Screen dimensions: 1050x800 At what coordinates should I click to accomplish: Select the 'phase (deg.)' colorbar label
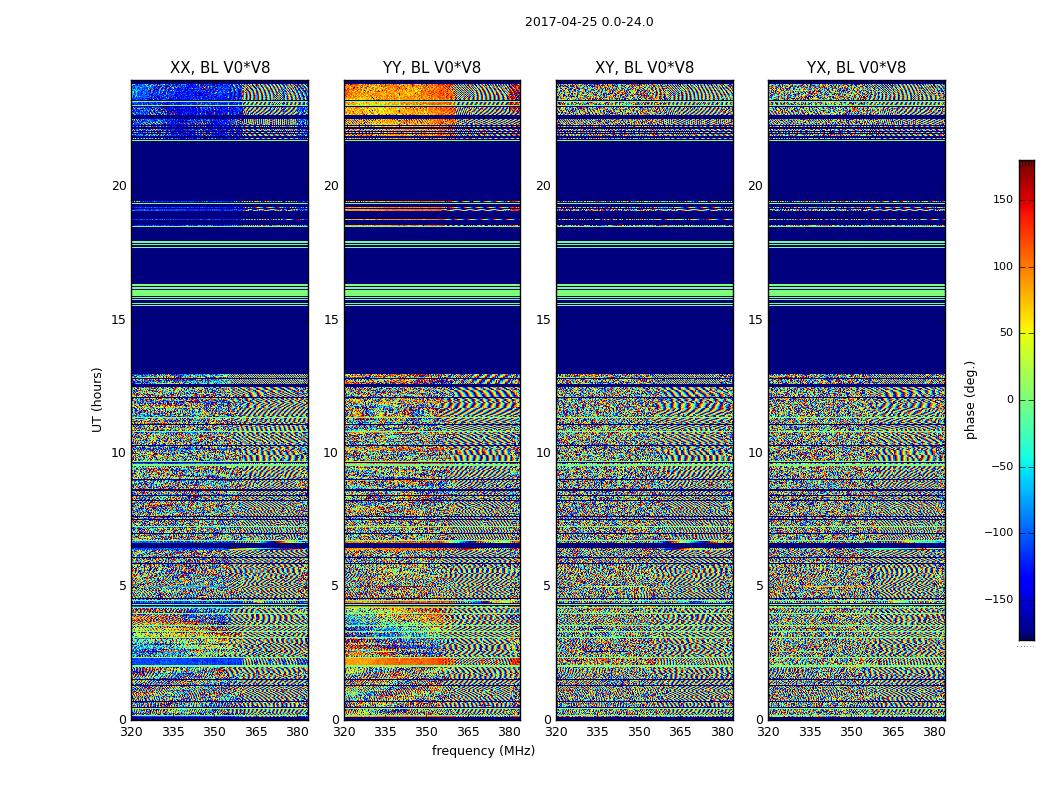click(x=970, y=400)
